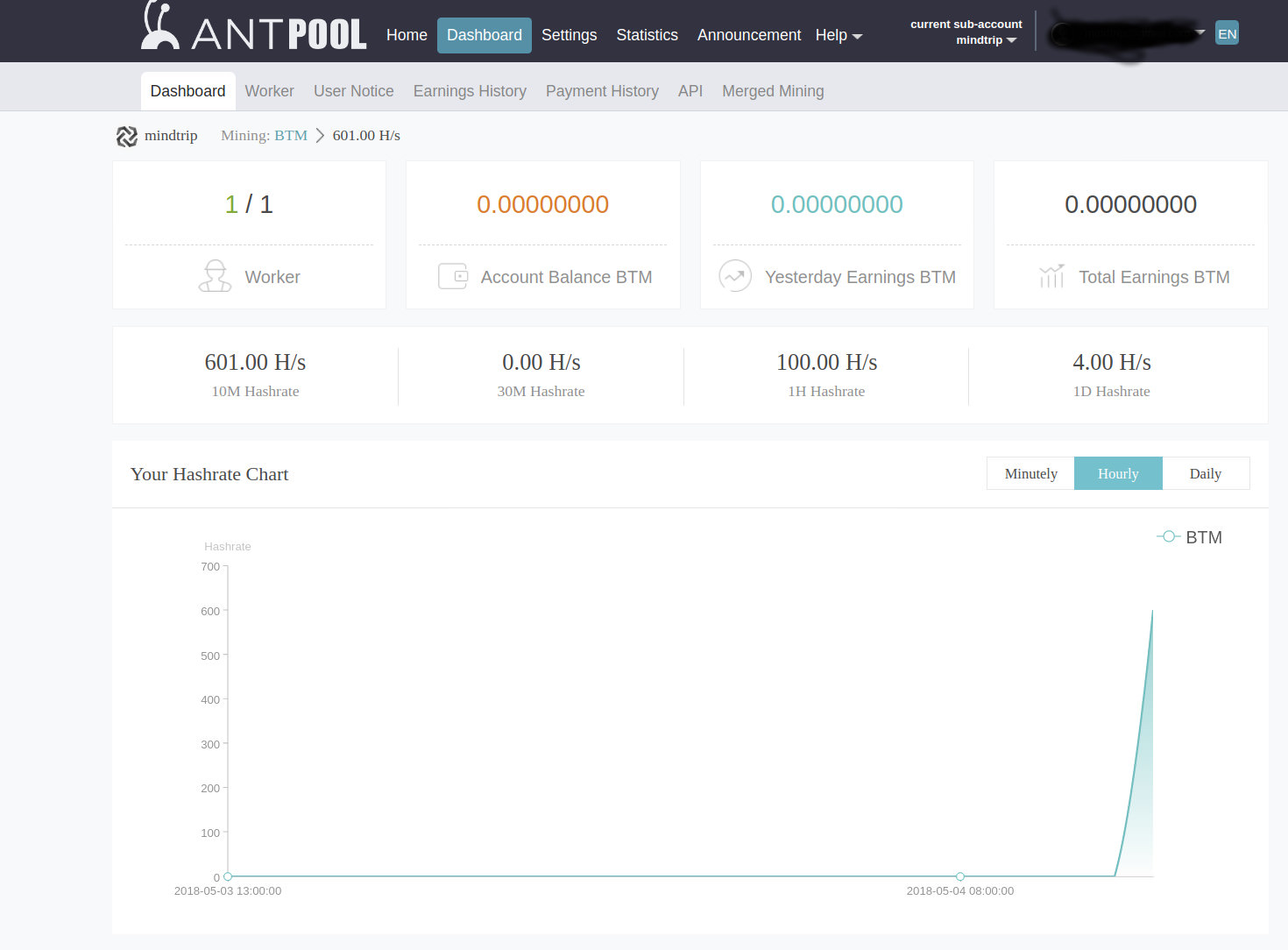The height and width of the screenshot is (950, 1288).
Task: Click the Total Earnings BTM label
Action: [1154, 277]
